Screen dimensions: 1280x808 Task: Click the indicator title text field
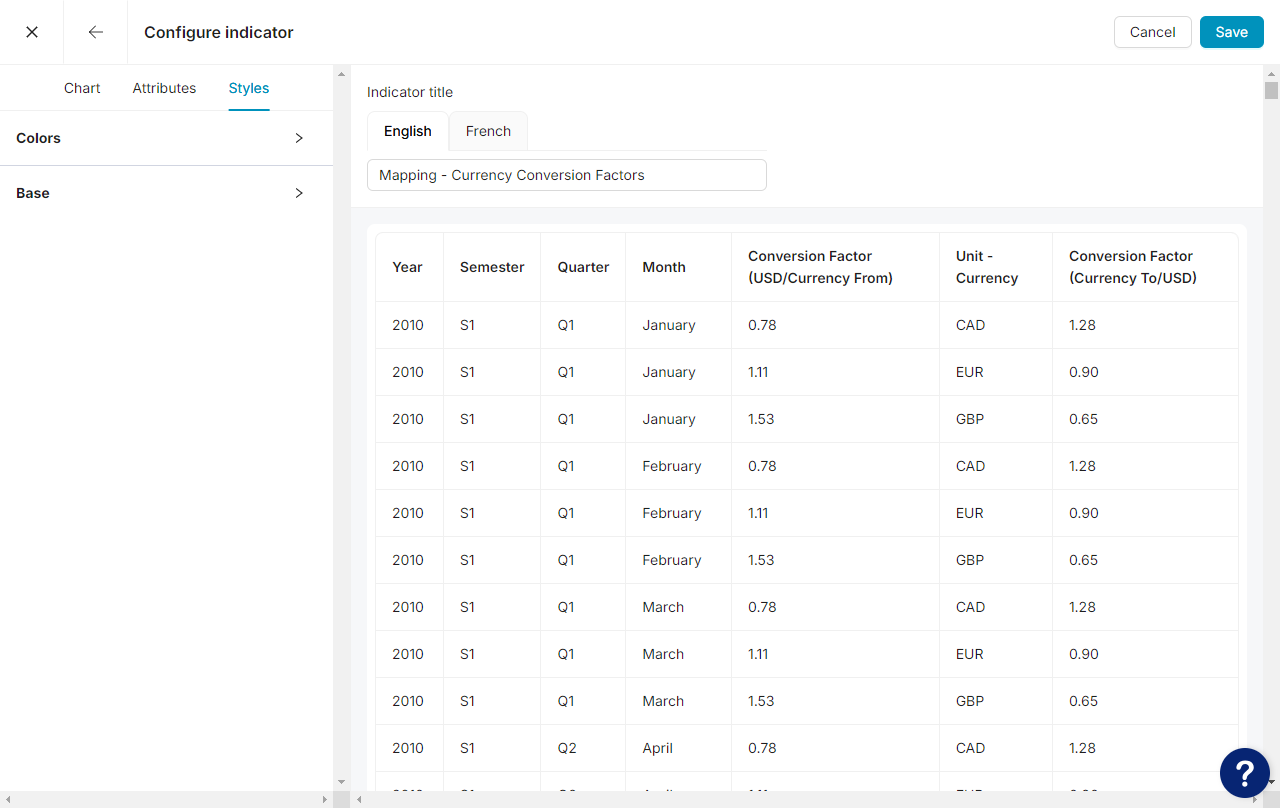pyautogui.click(x=566, y=174)
